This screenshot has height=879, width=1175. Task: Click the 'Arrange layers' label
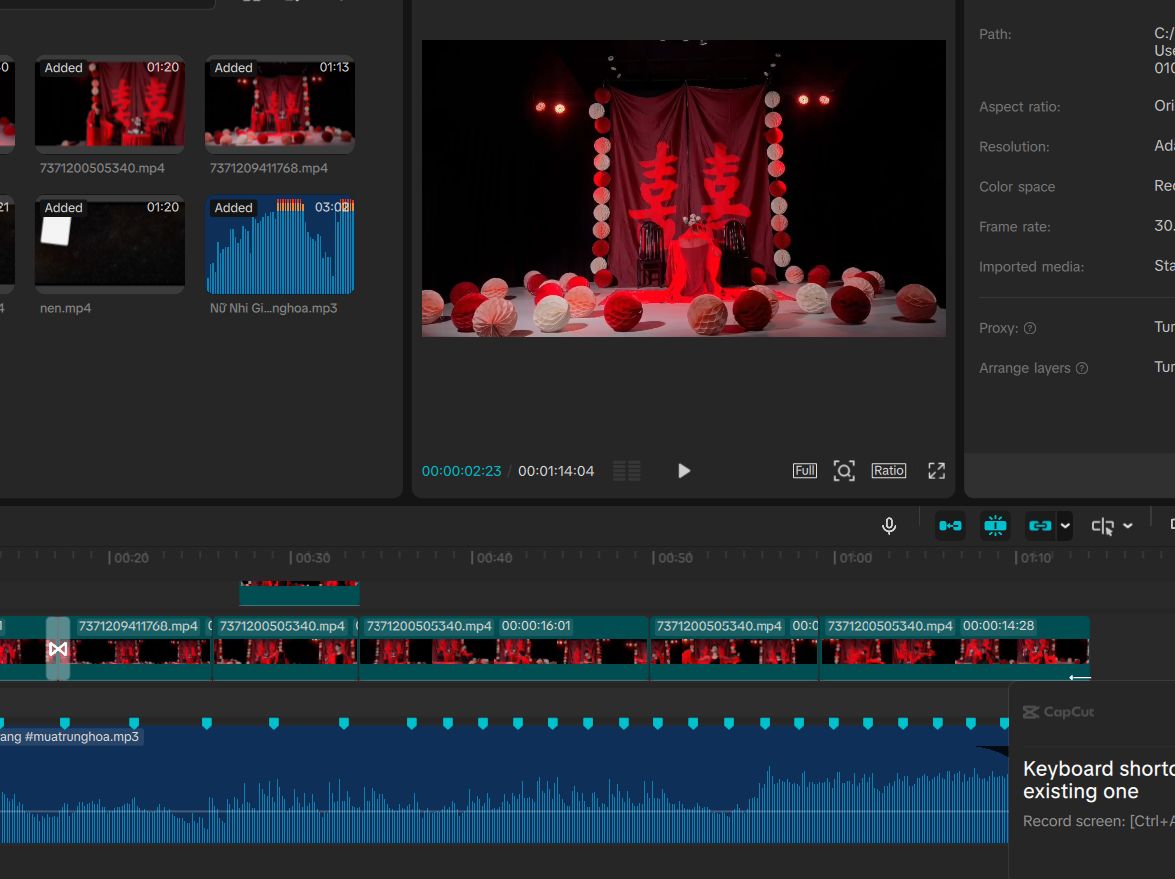(x=1024, y=368)
